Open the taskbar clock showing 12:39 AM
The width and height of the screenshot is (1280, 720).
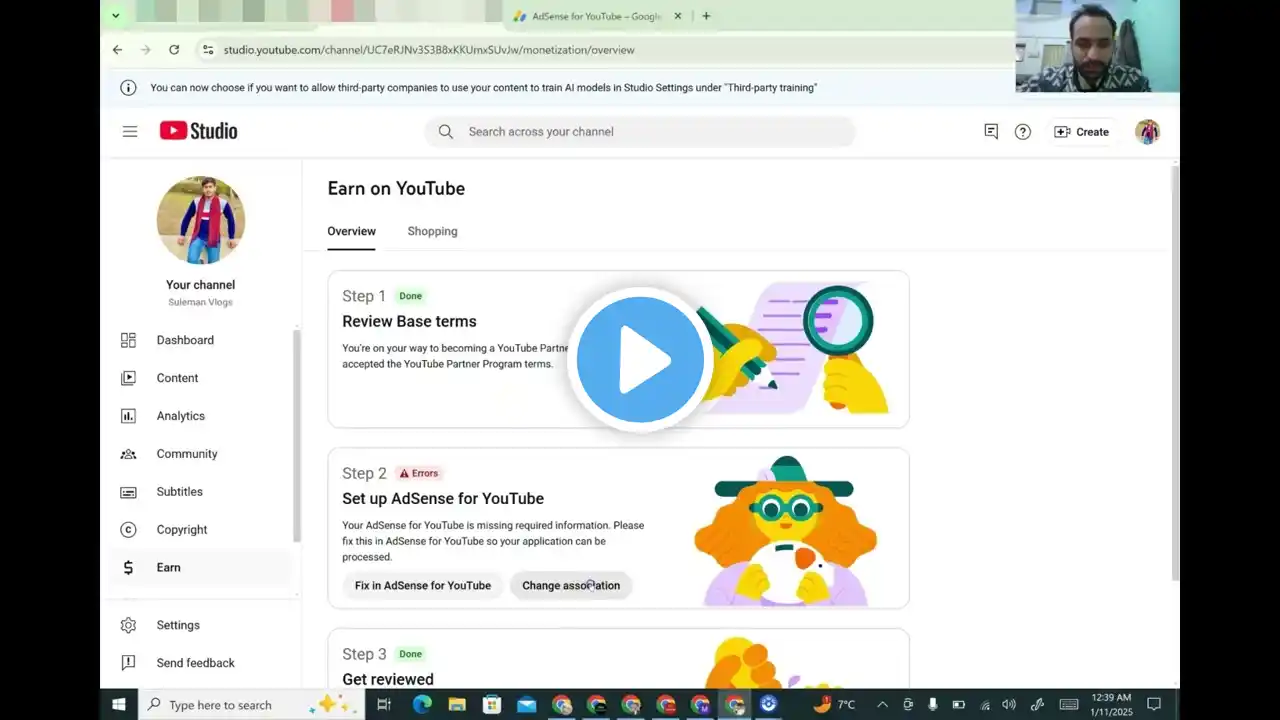tap(1111, 704)
